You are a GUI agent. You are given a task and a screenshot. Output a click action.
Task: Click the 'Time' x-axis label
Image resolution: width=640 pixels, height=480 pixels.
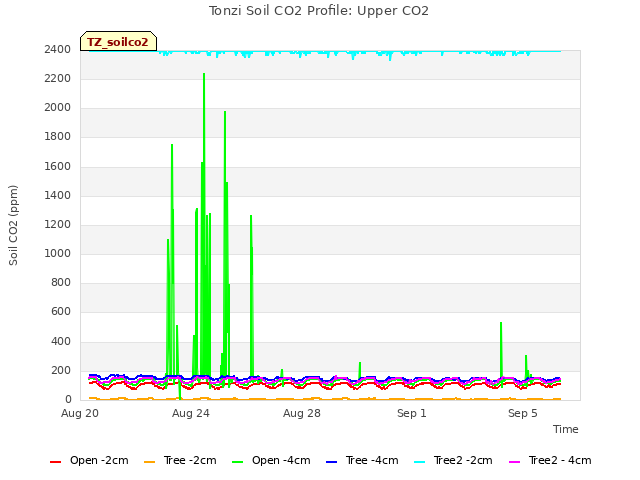click(566, 429)
